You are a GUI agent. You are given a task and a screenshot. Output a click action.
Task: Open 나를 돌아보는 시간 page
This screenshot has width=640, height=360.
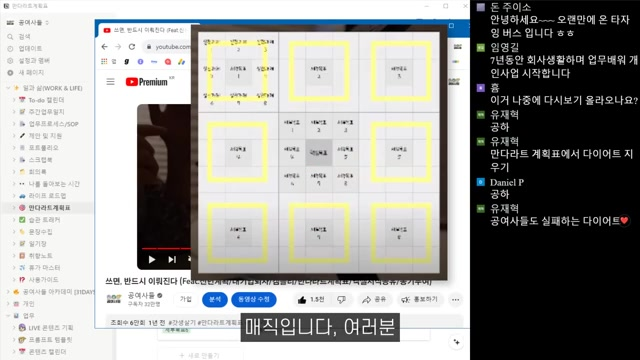[54, 184]
